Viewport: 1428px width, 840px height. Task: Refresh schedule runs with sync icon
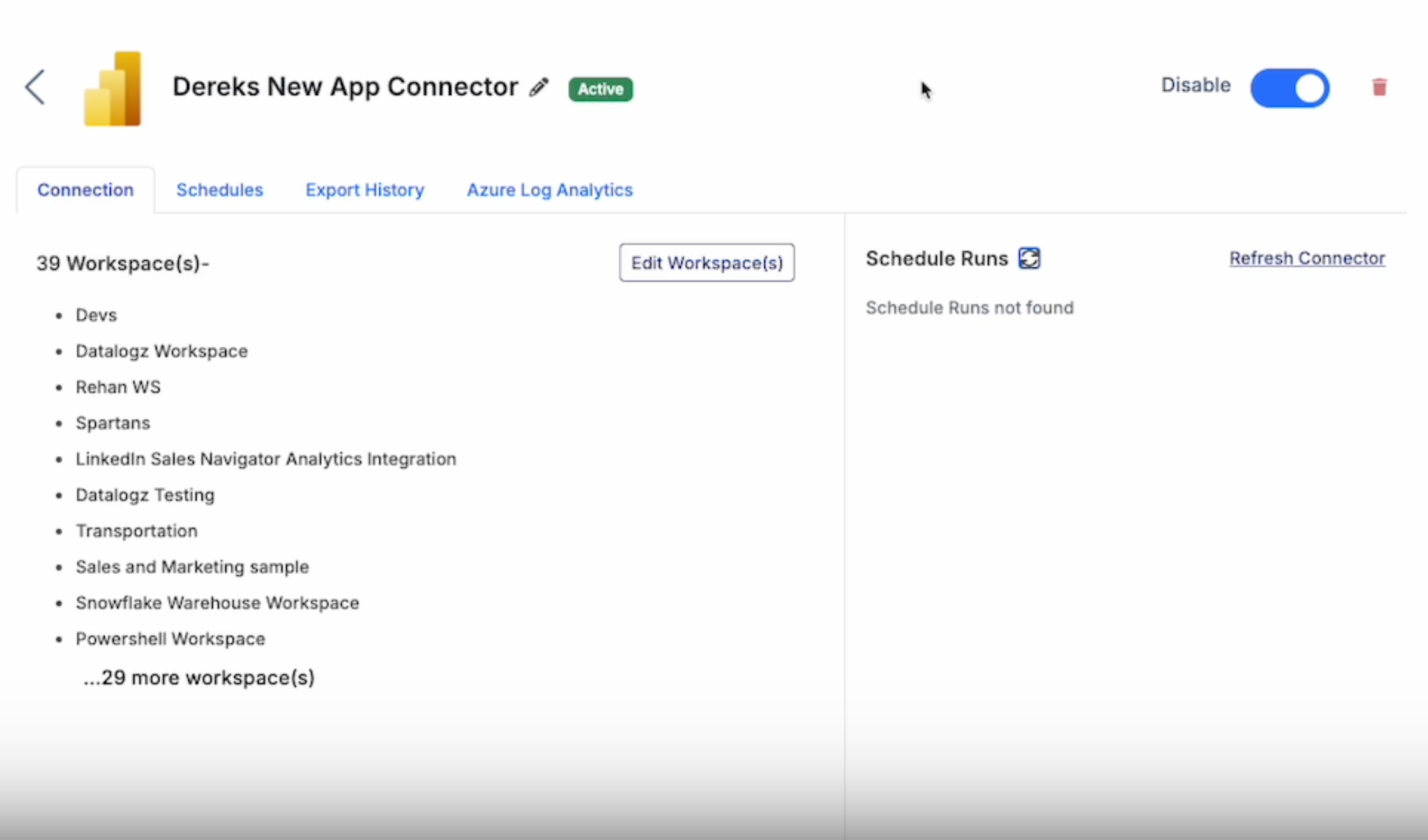[x=1029, y=259]
